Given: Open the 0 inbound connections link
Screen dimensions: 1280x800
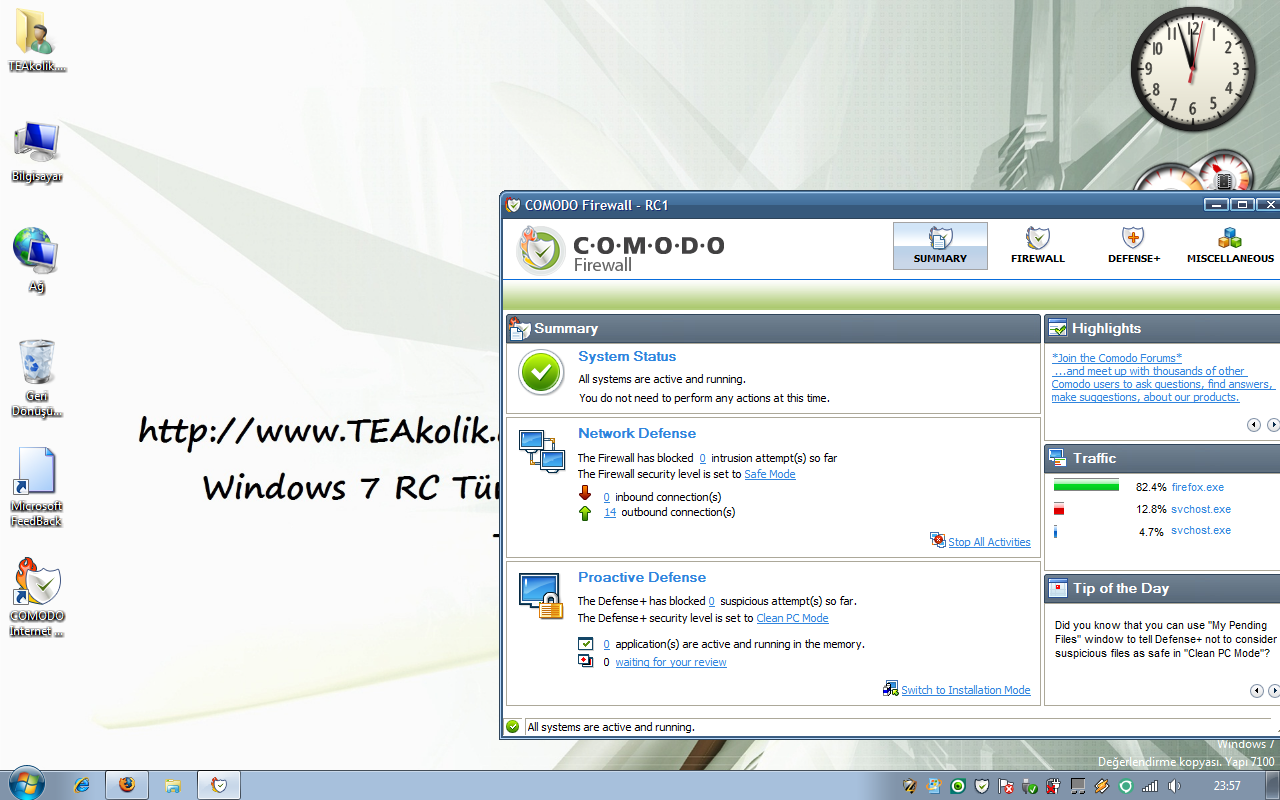Looking at the screenshot, I should point(607,497).
